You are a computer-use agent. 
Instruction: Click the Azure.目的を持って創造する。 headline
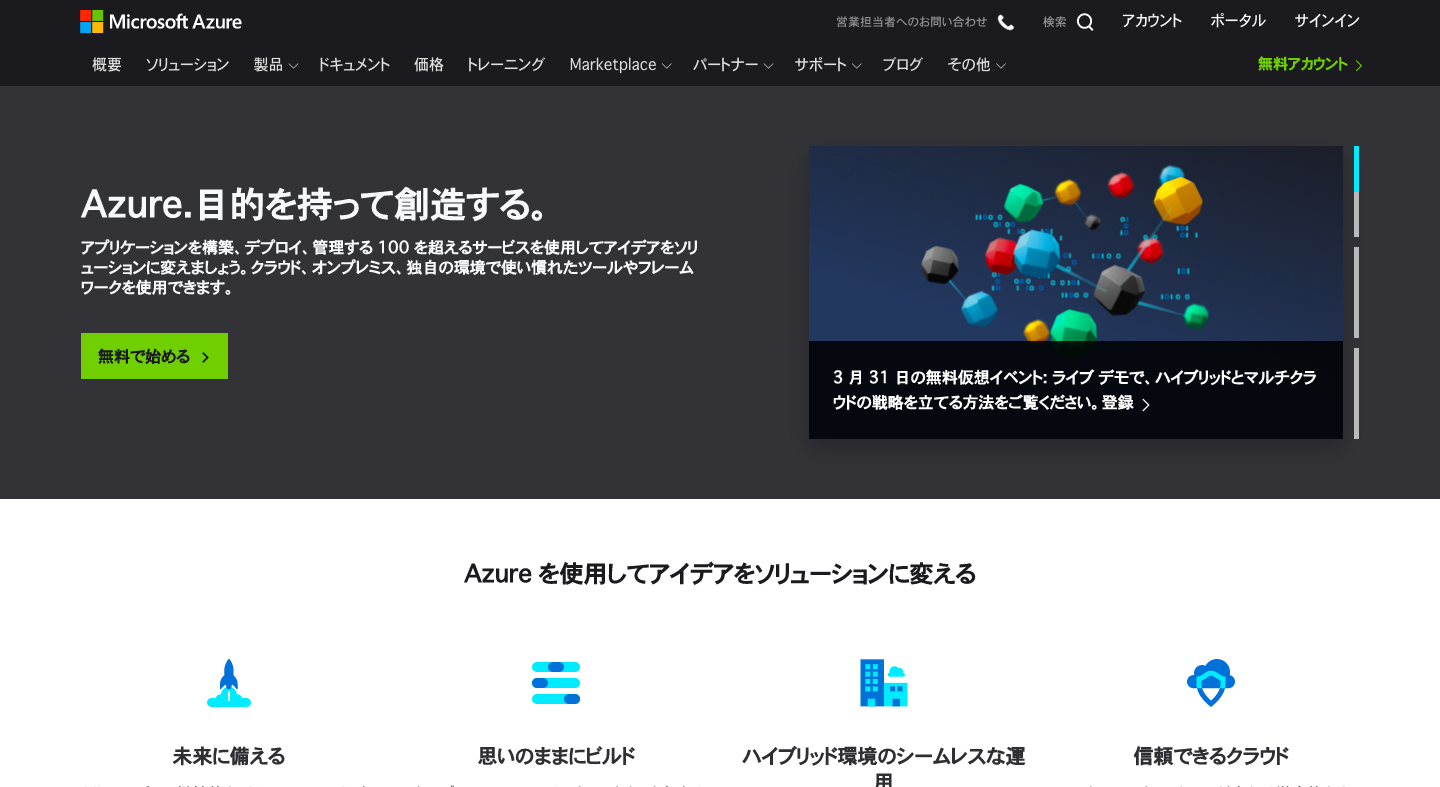315,205
